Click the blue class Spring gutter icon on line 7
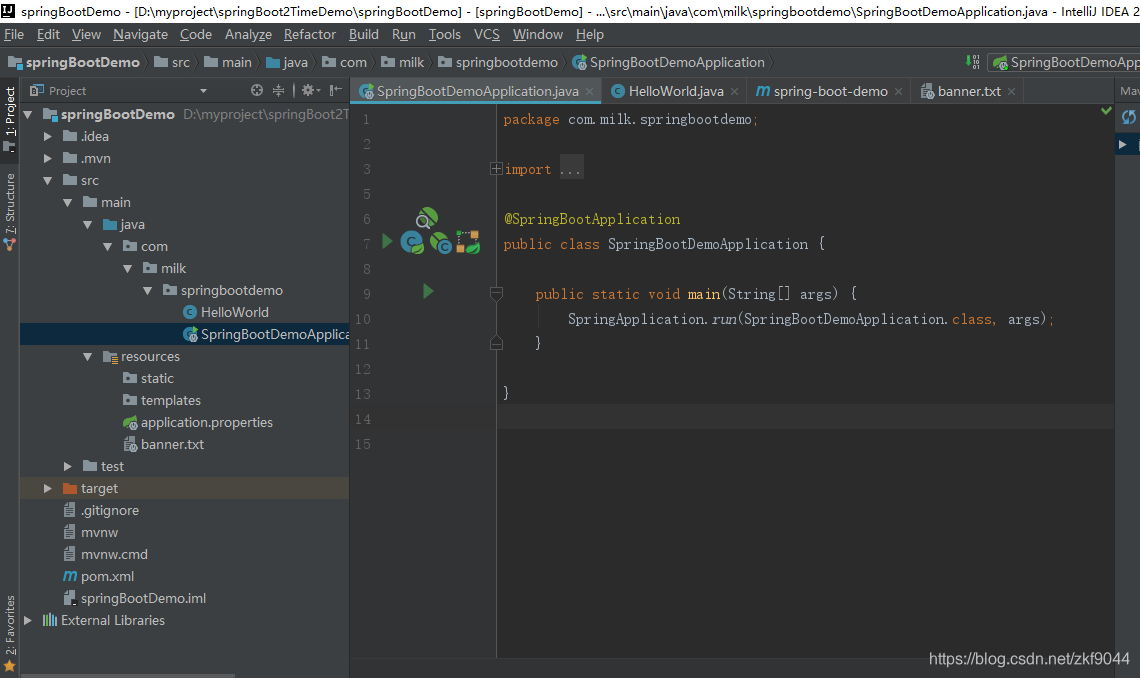The height and width of the screenshot is (678, 1140). 412,243
